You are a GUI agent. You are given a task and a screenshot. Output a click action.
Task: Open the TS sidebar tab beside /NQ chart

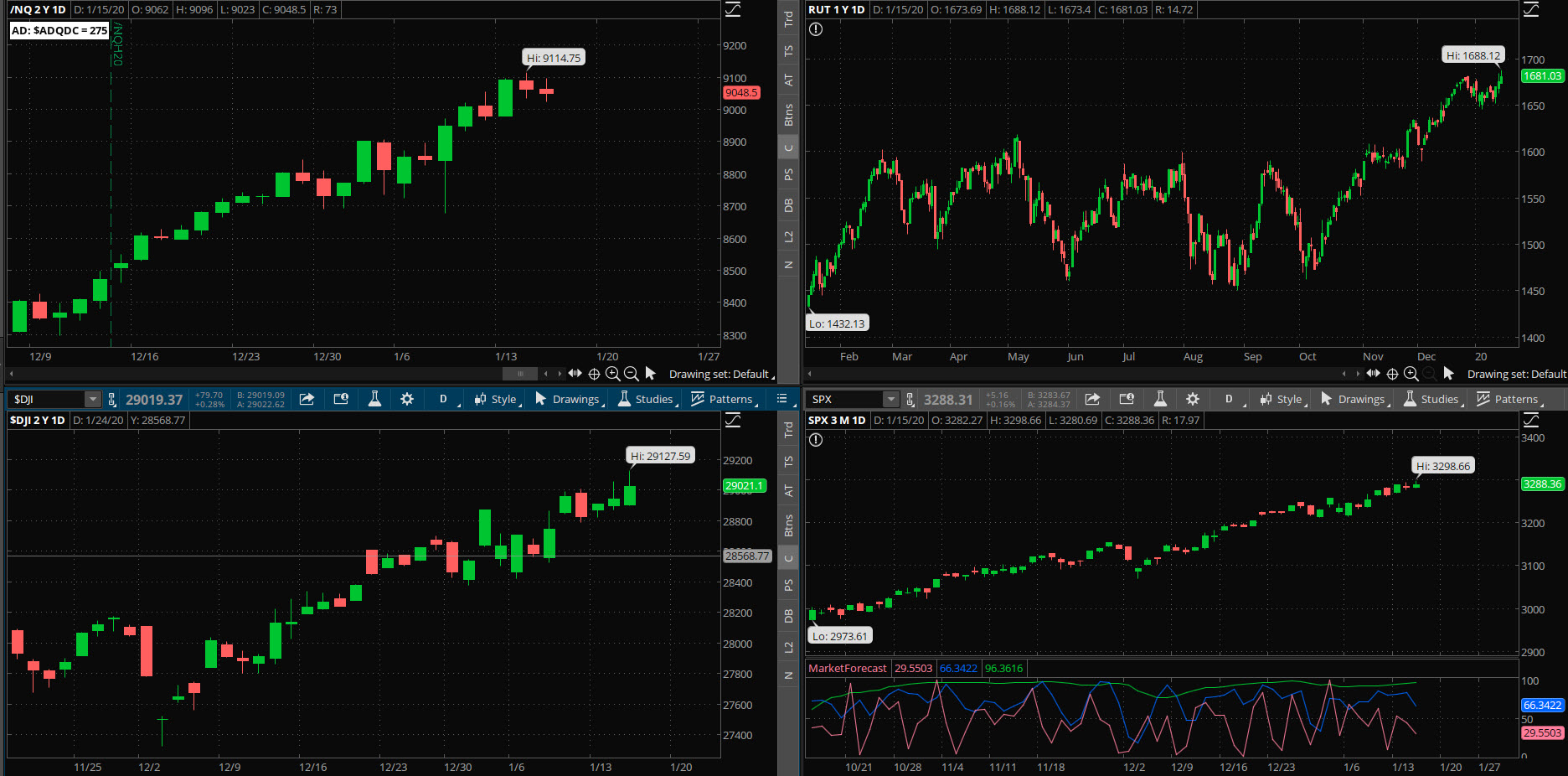click(788, 50)
